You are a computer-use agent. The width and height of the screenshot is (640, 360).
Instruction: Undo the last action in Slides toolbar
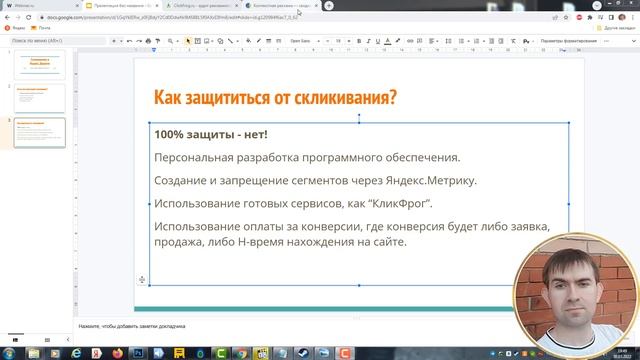tap(129, 41)
